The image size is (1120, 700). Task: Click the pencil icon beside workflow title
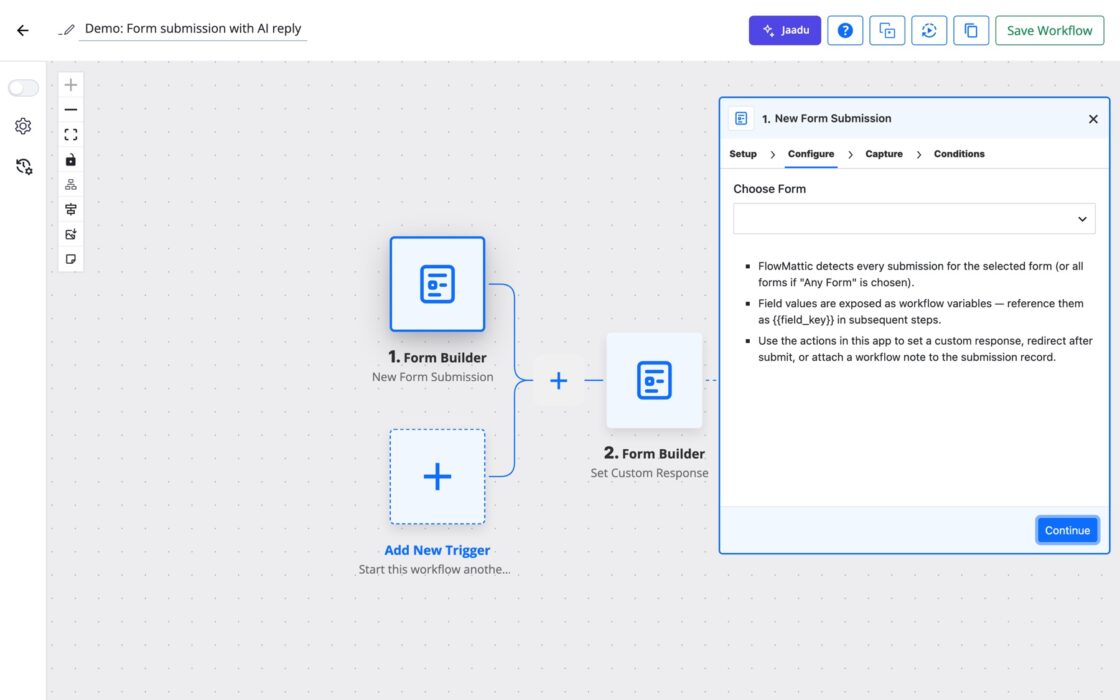point(66,29)
